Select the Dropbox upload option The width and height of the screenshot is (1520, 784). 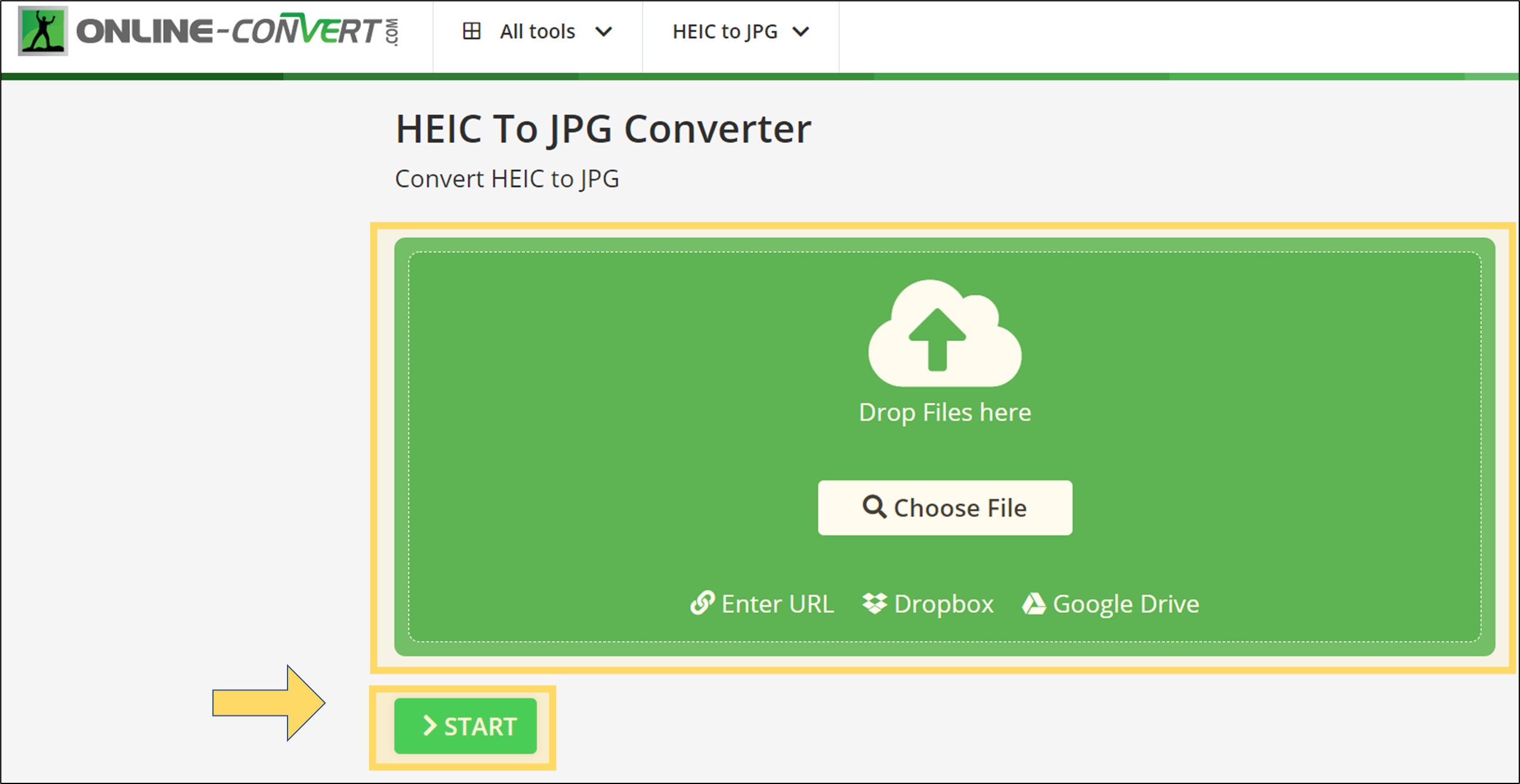pos(943,604)
